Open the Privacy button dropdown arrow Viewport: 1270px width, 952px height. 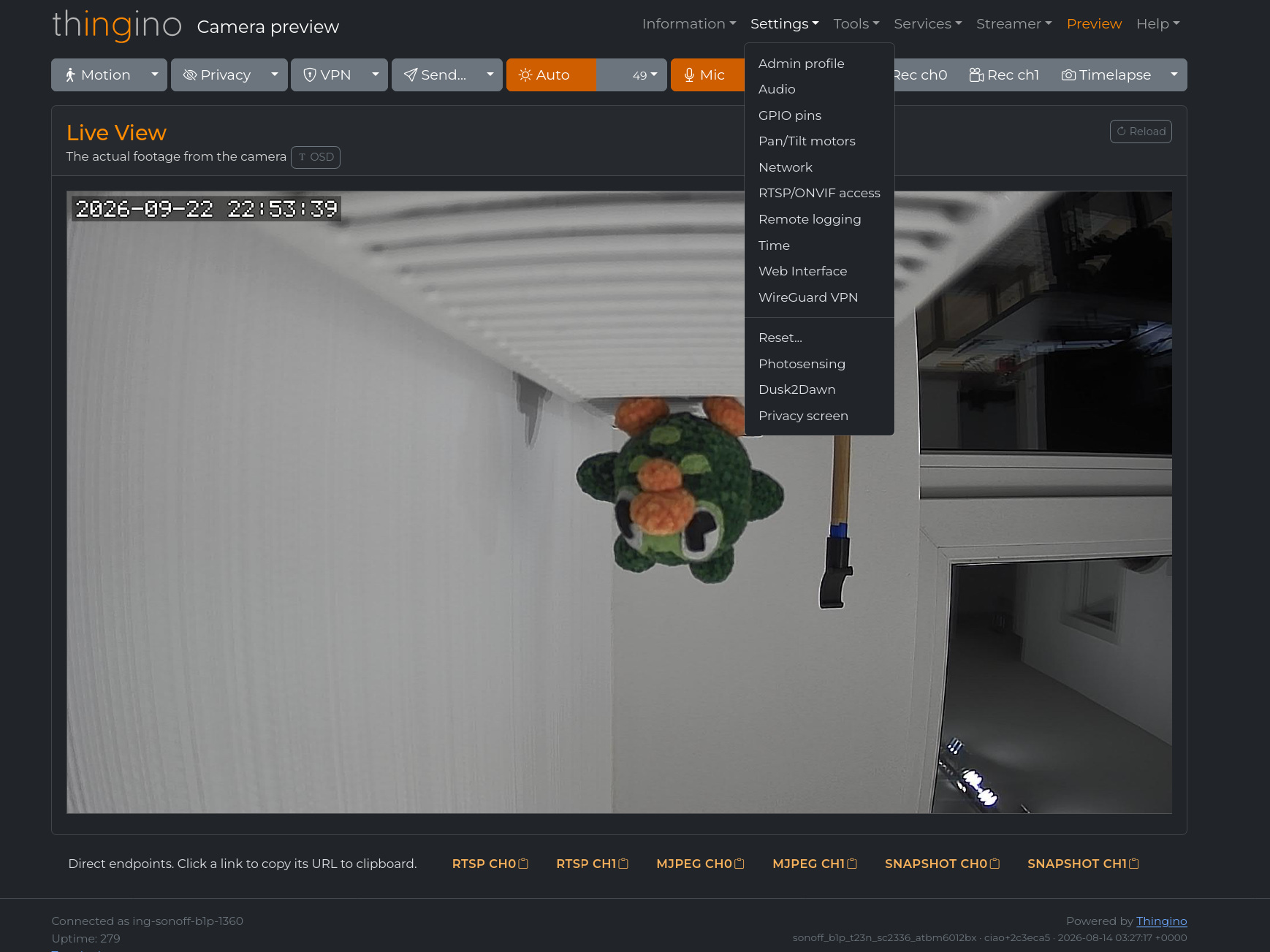275,75
